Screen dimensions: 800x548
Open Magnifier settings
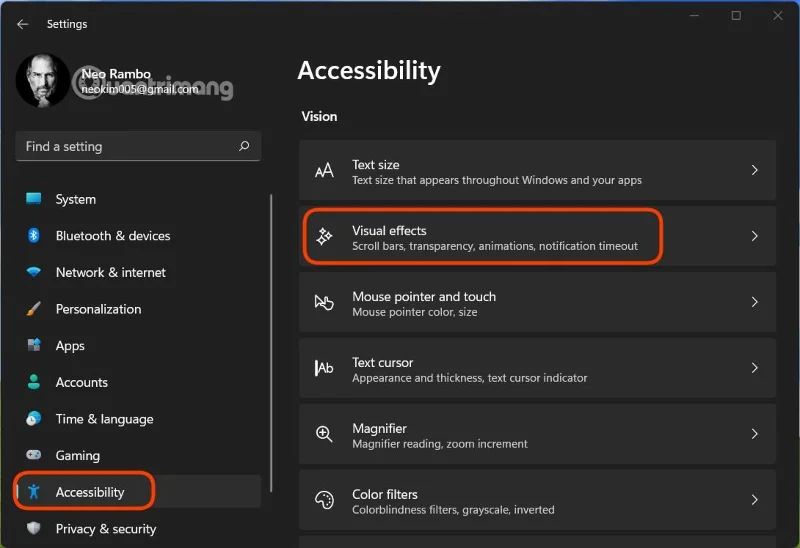click(x=537, y=434)
